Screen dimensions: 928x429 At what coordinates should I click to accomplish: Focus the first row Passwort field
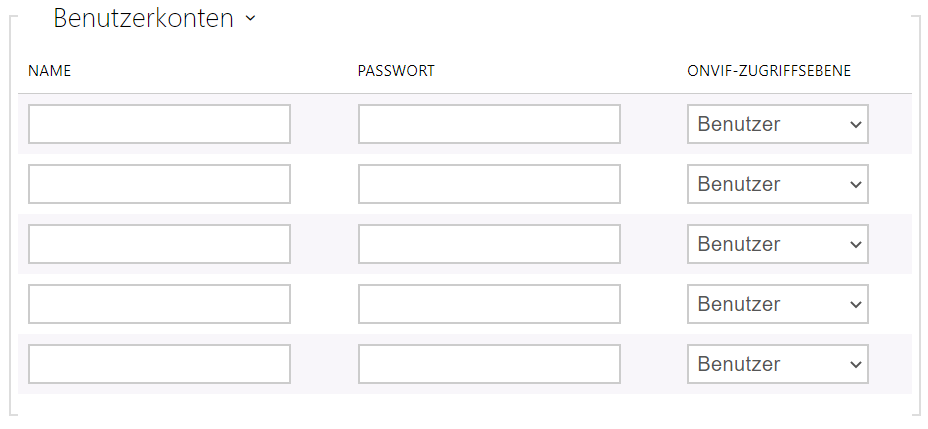(x=489, y=124)
